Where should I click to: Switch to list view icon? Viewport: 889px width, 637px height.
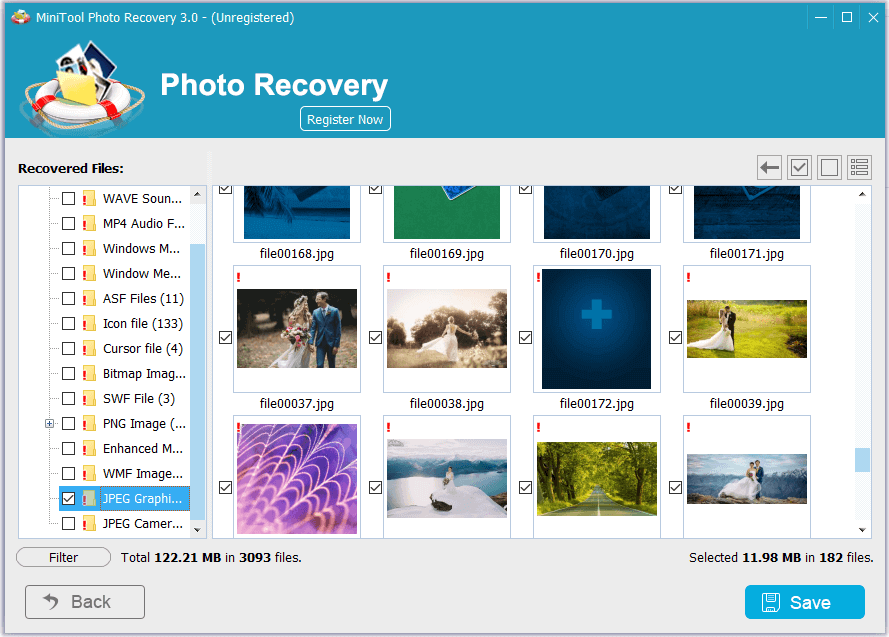click(x=859, y=168)
